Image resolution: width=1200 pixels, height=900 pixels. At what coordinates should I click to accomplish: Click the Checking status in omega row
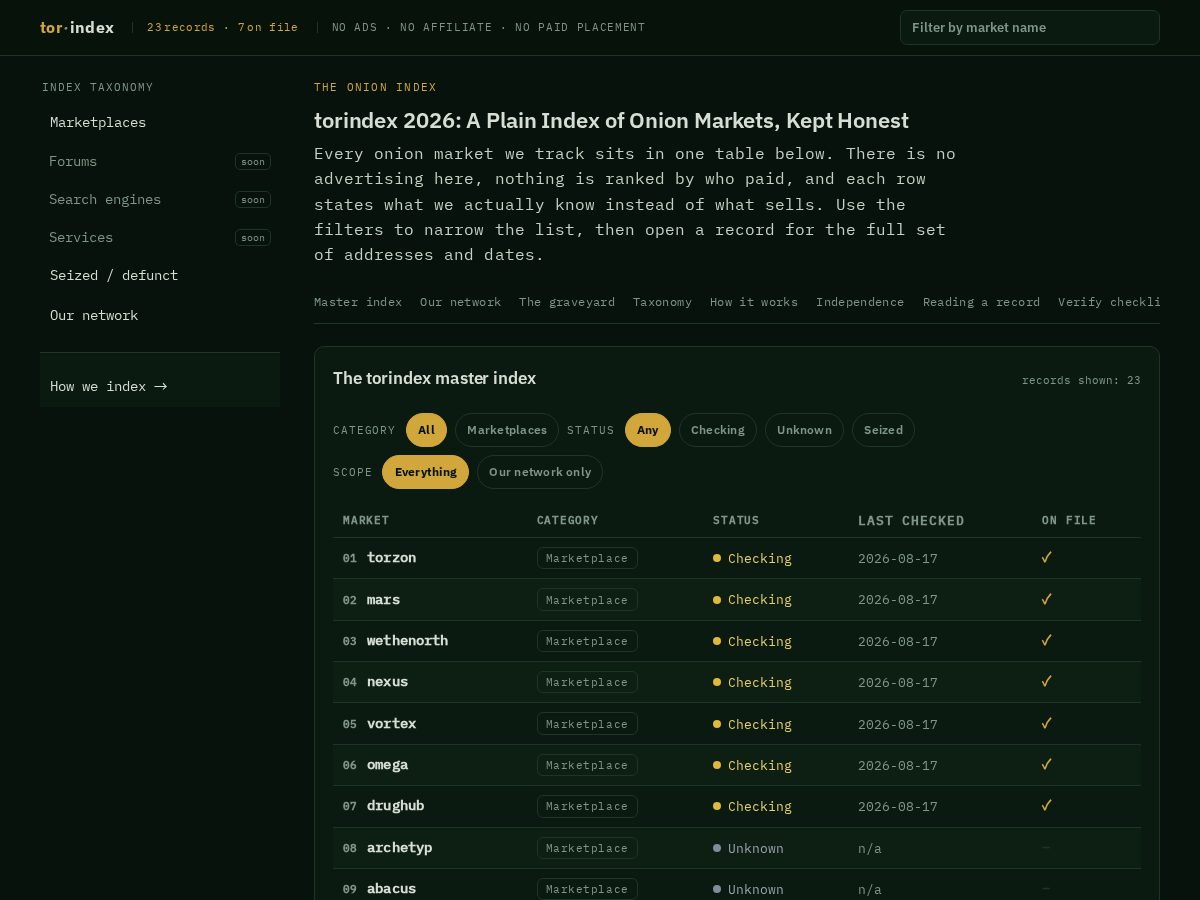(x=752, y=765)
